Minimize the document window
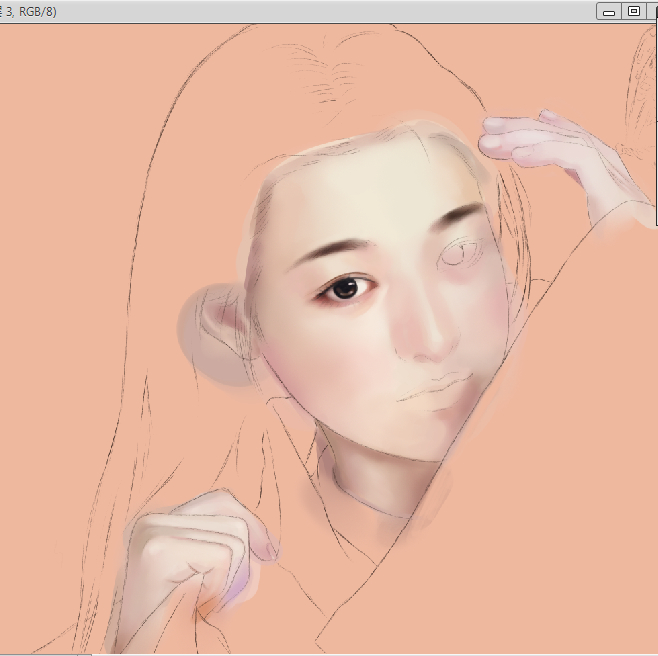The image size is (658, 656). [609, 11]
